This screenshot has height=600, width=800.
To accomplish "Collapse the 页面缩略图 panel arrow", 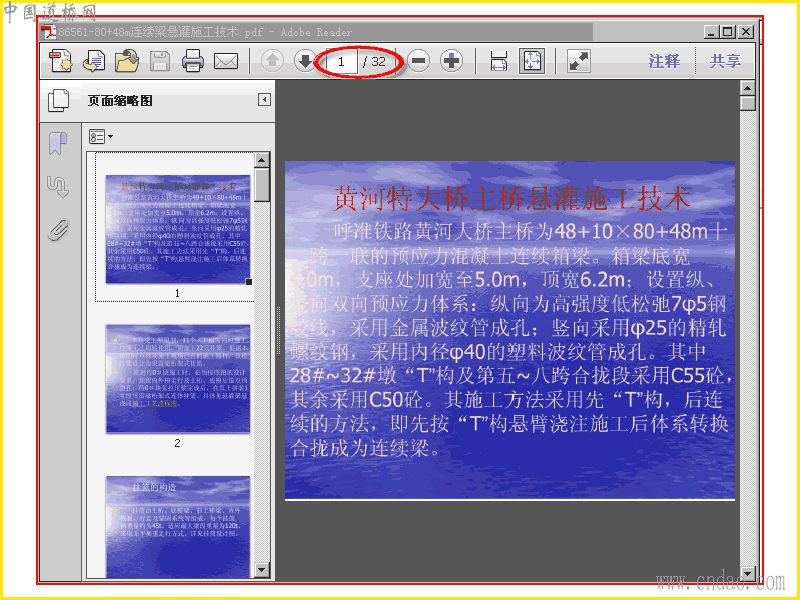I will click(x=264, y=99).
